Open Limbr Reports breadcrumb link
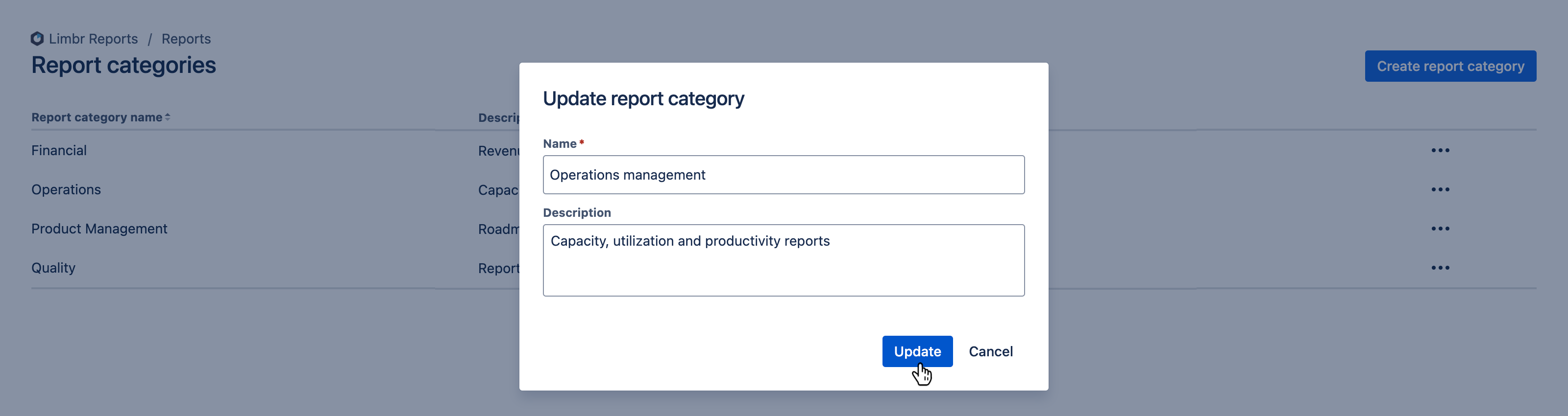 [x=93, y=38]
